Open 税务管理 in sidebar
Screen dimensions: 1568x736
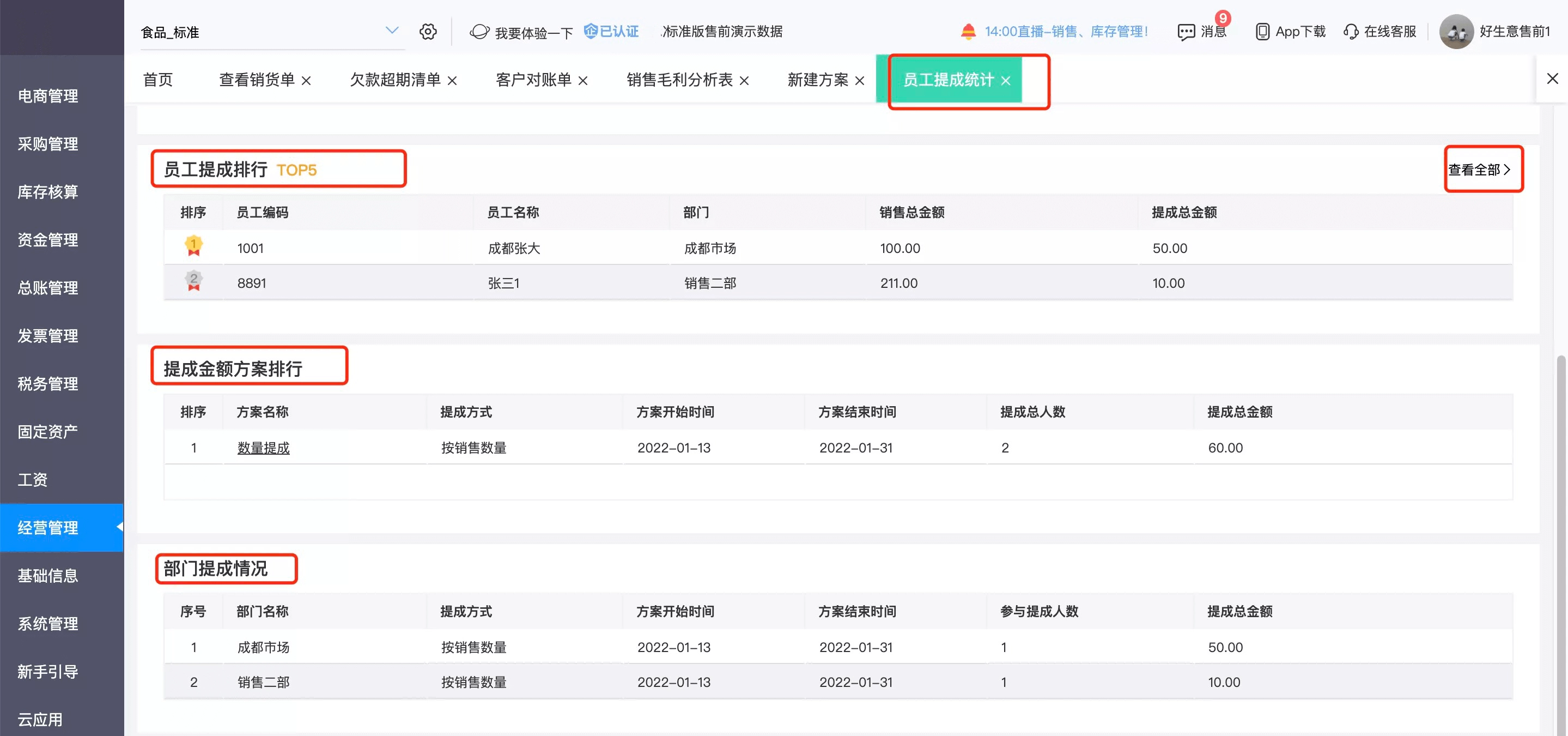coord(48,384)
